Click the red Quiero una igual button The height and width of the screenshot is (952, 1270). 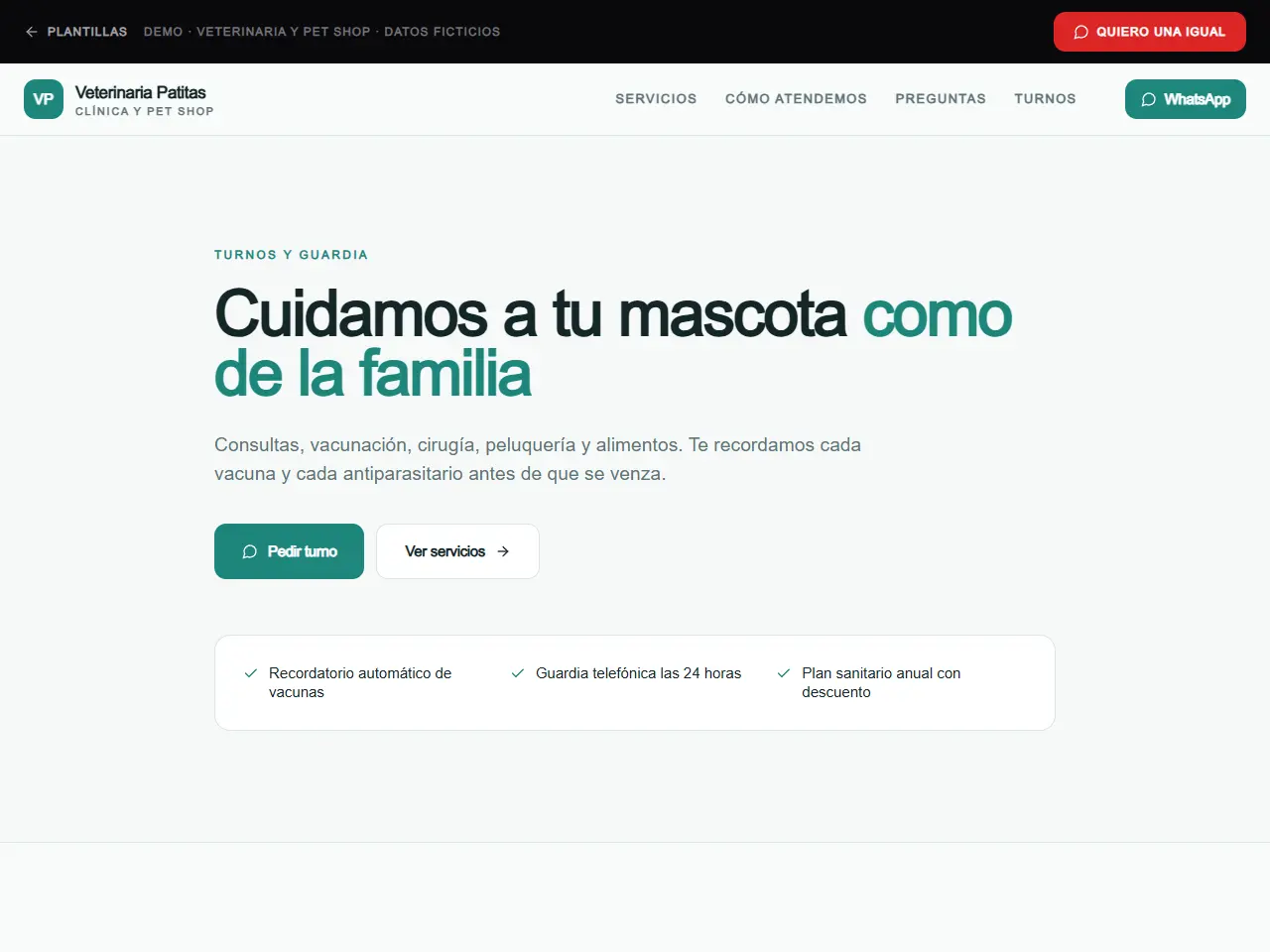(x=1149, y=32)
